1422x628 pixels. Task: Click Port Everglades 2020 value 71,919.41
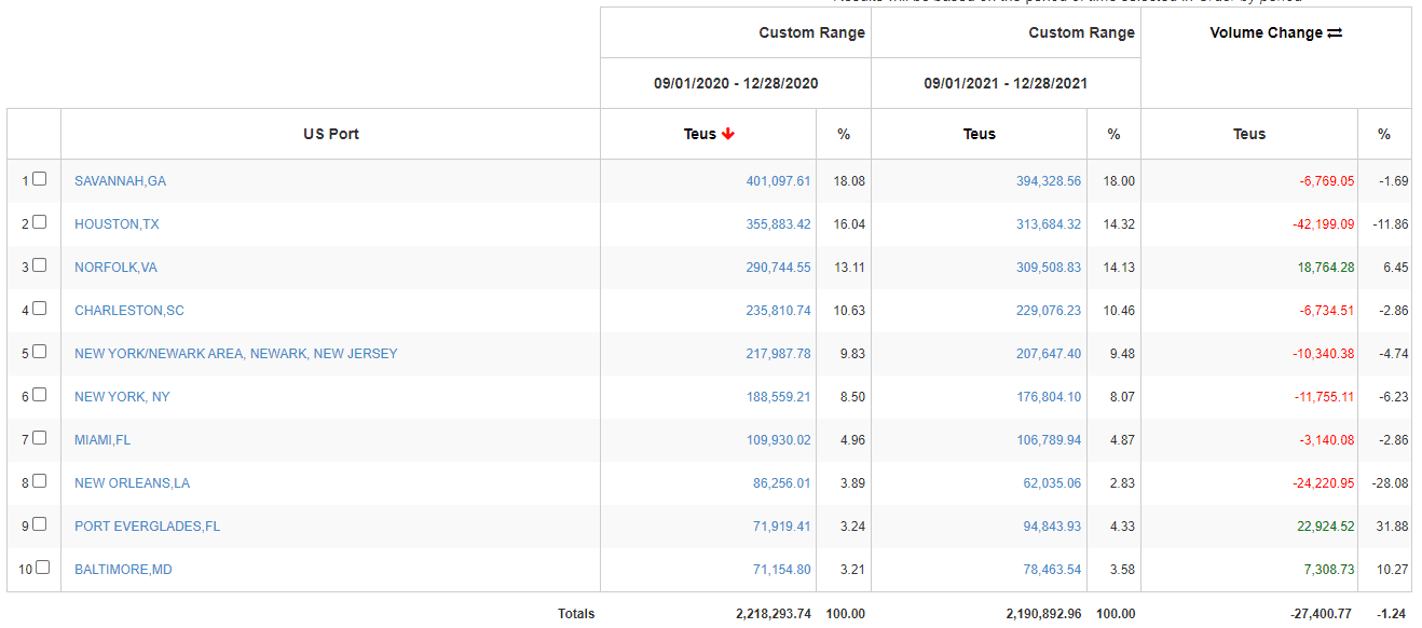[782, 526]
